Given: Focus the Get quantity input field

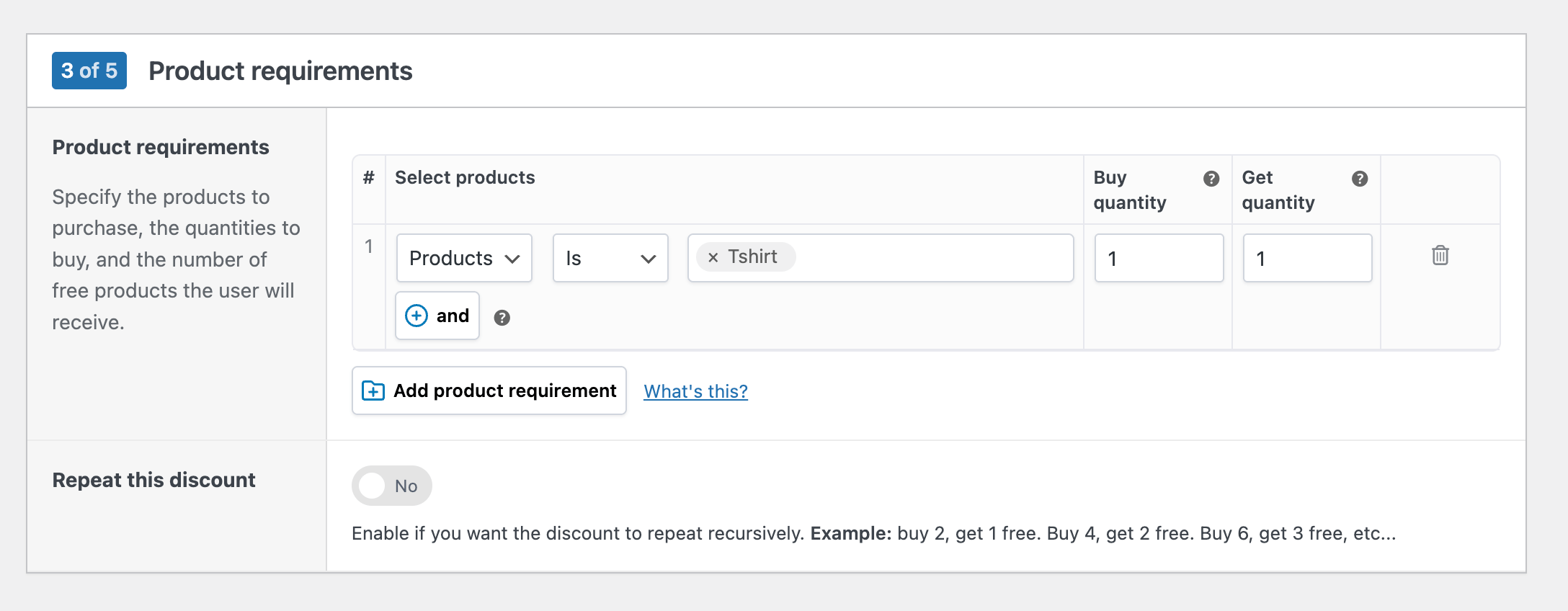Looking at the screenshot, I should [1307, 258].
